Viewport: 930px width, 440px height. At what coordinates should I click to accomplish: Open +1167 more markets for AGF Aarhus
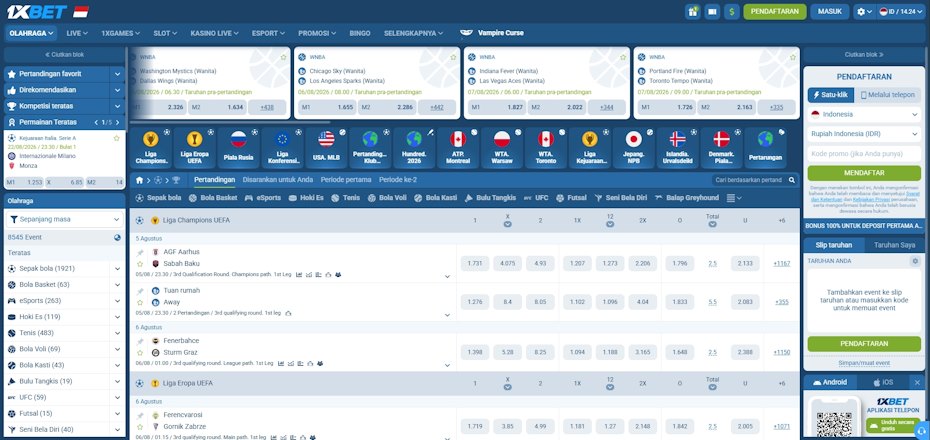coord(782,263)
